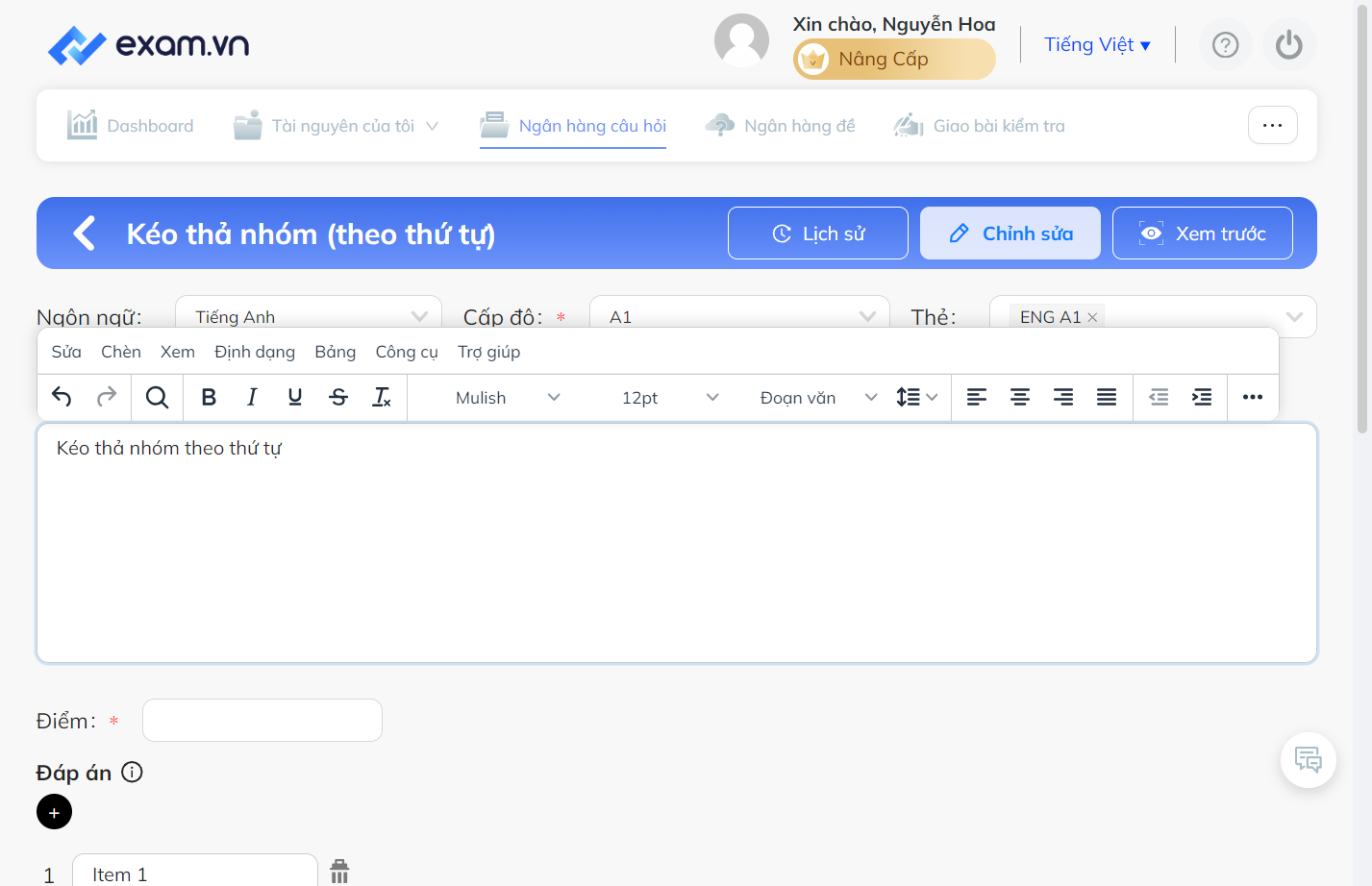Increase indent in editor
The width and height of the screenshot is (1372, 886).
click(x=1202, y=397)
